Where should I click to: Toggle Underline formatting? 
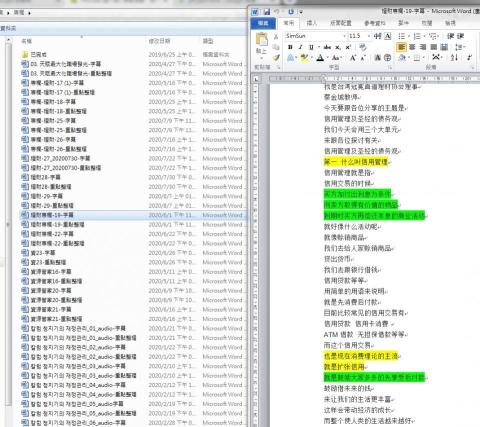click(x=311, y=47)
